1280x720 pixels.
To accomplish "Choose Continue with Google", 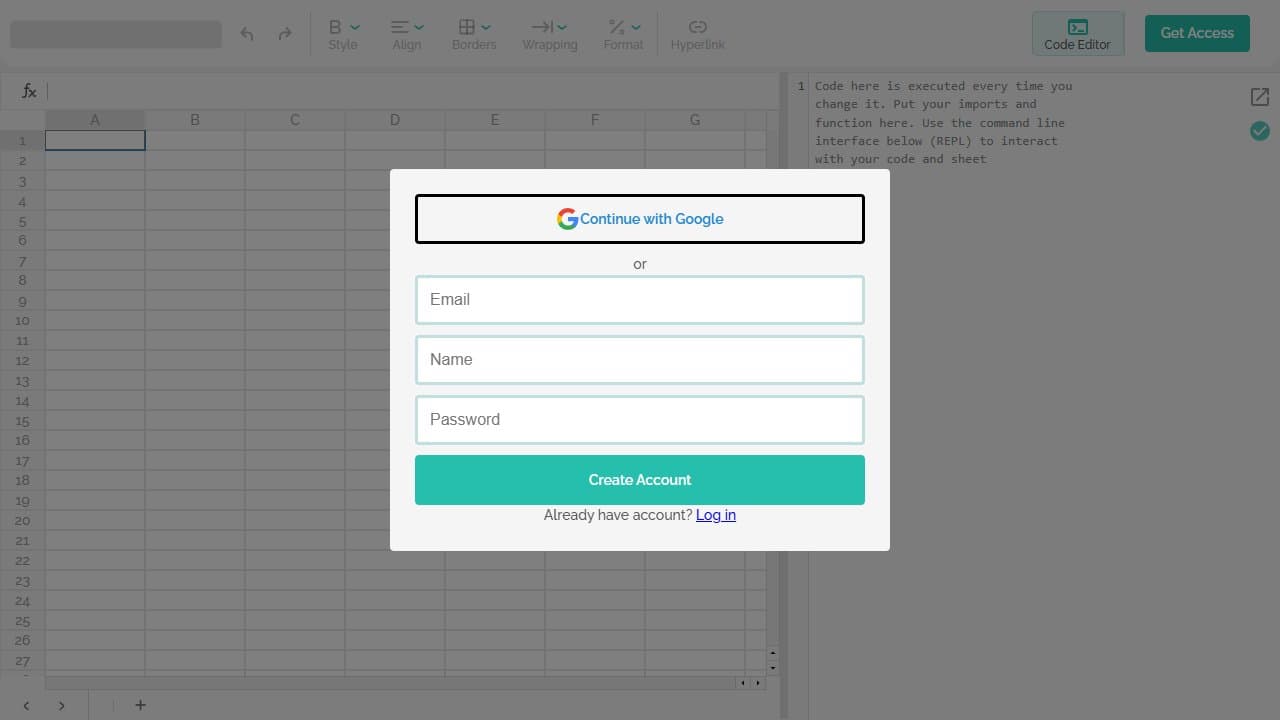I will (x=640, y=219).
